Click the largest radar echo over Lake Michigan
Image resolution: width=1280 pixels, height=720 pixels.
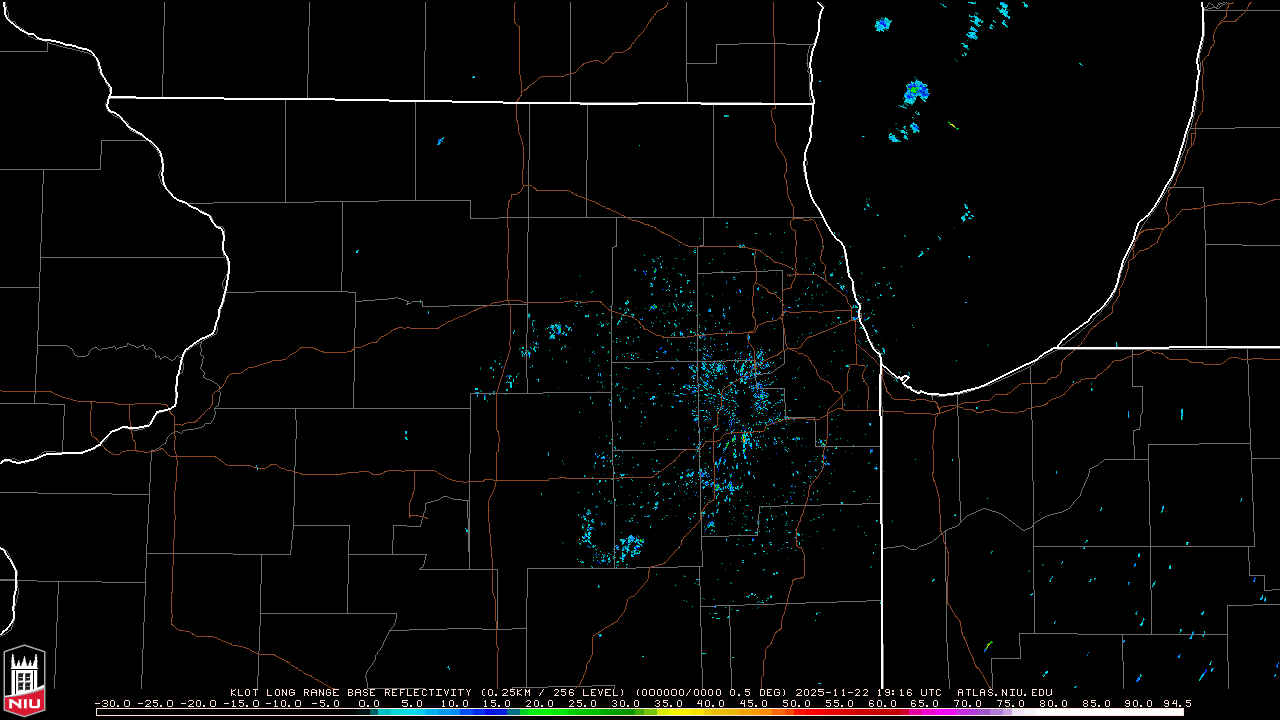tap(916, 93)
